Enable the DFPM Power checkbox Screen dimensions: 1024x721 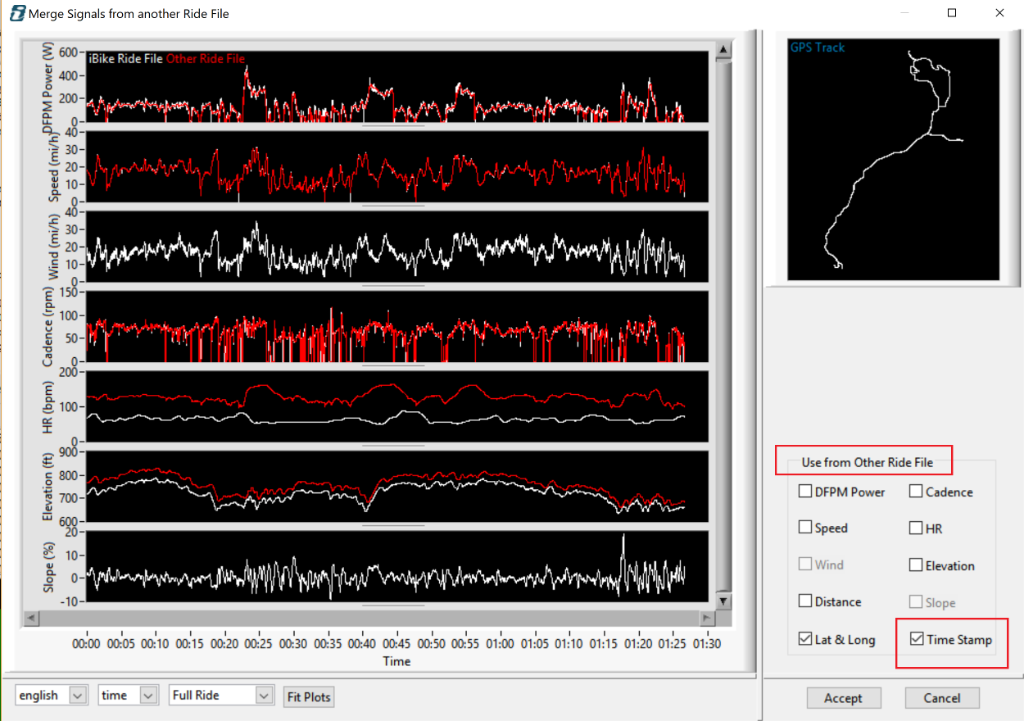[806, 491]
